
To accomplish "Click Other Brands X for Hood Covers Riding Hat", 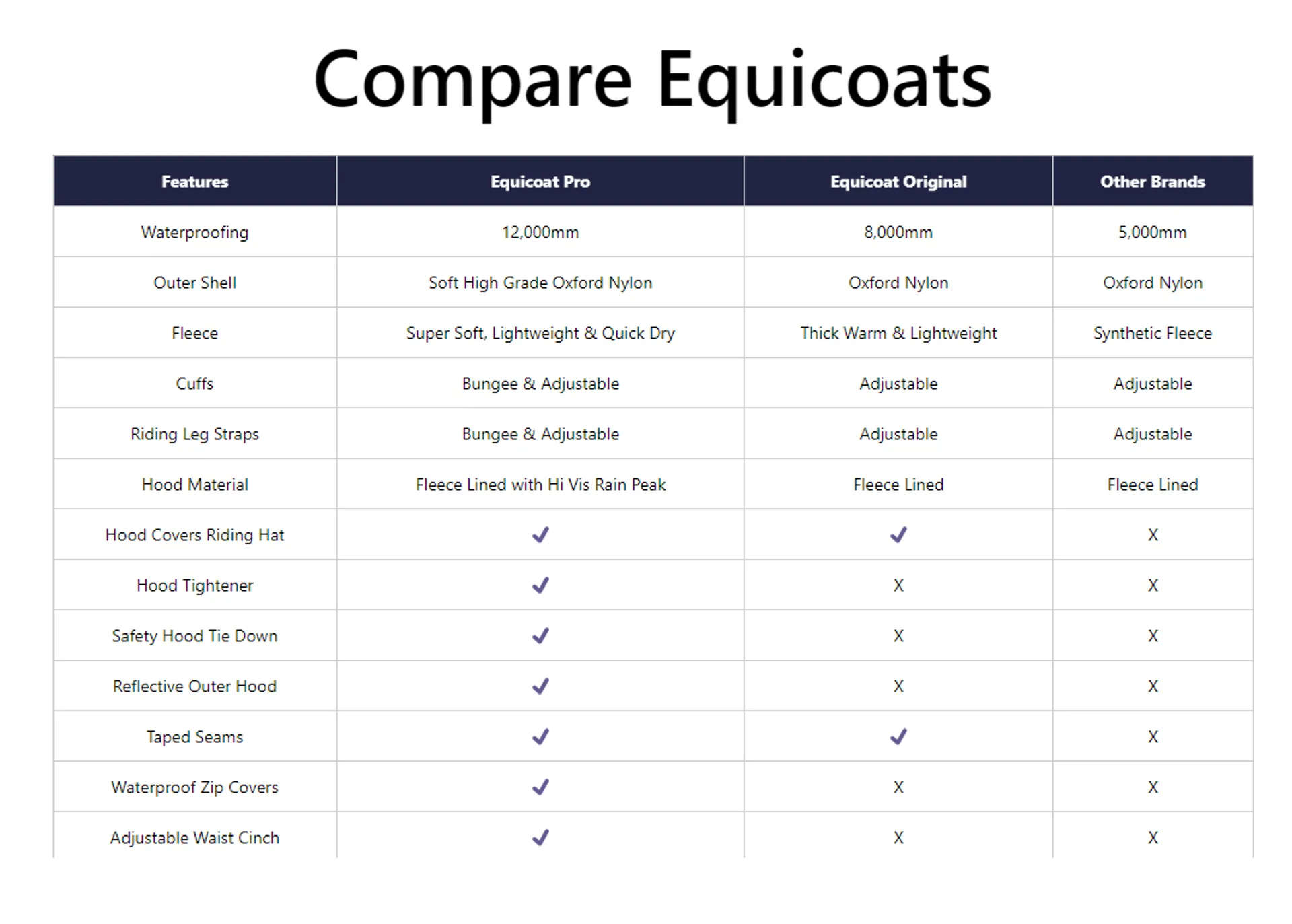I will click(1153, 535).
